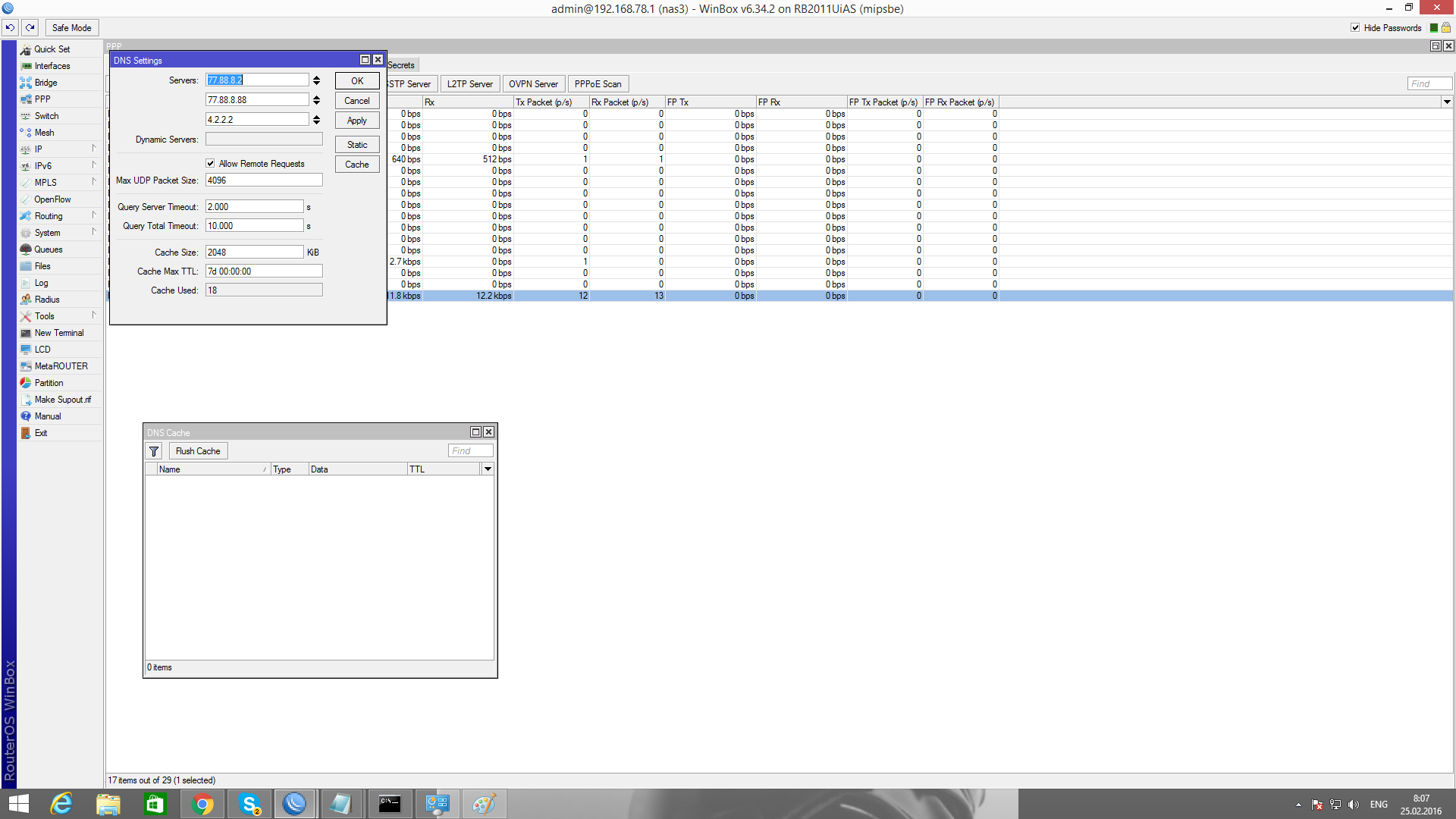Open DNS Cache column selector dropdown

(488, 469)
